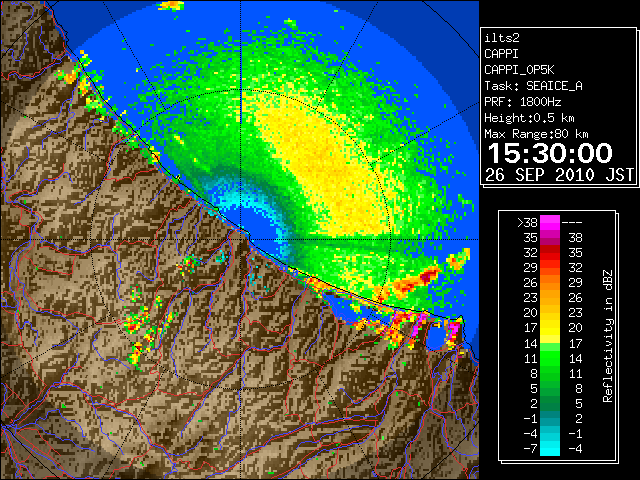Click the '26 SEP 2010 JST' date
The width and height of the screenshot is (640, 480).
tap(559, 175)
